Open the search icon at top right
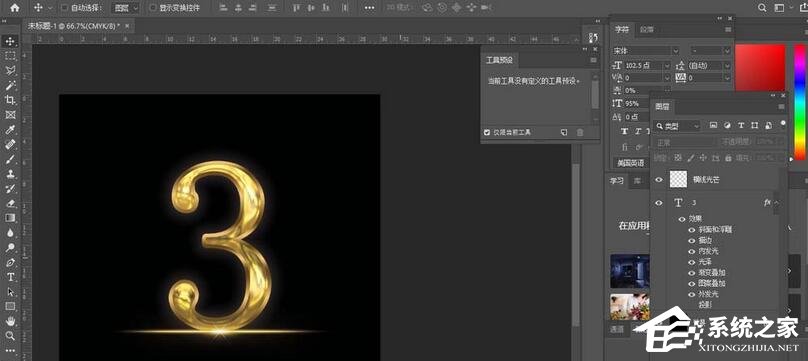This screenshot has height=361, width=808. click(x=763, y=8)
